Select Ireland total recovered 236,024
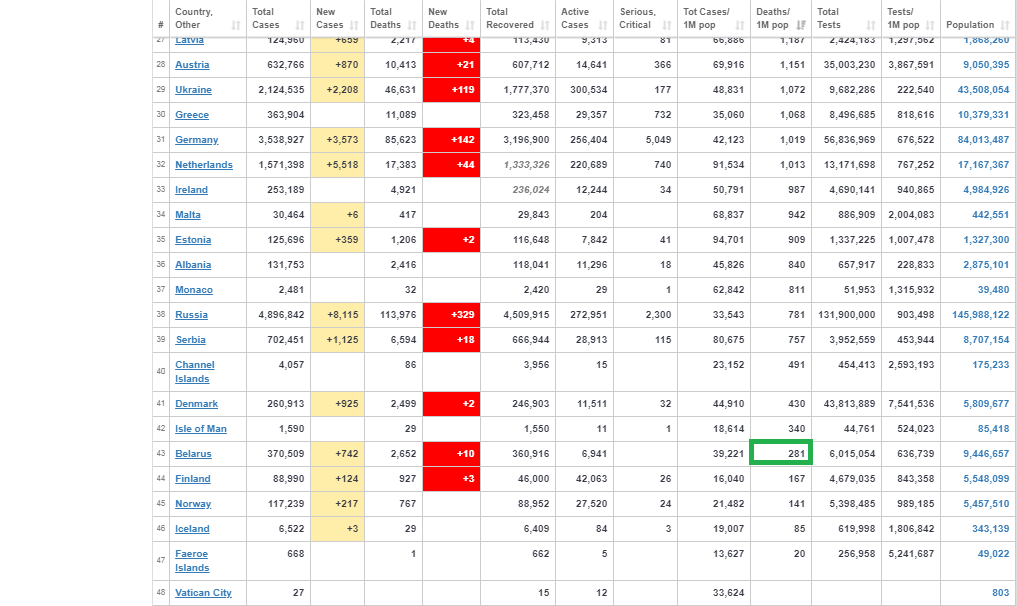Viewport: 1017px width, 606px height. [531, 189]
